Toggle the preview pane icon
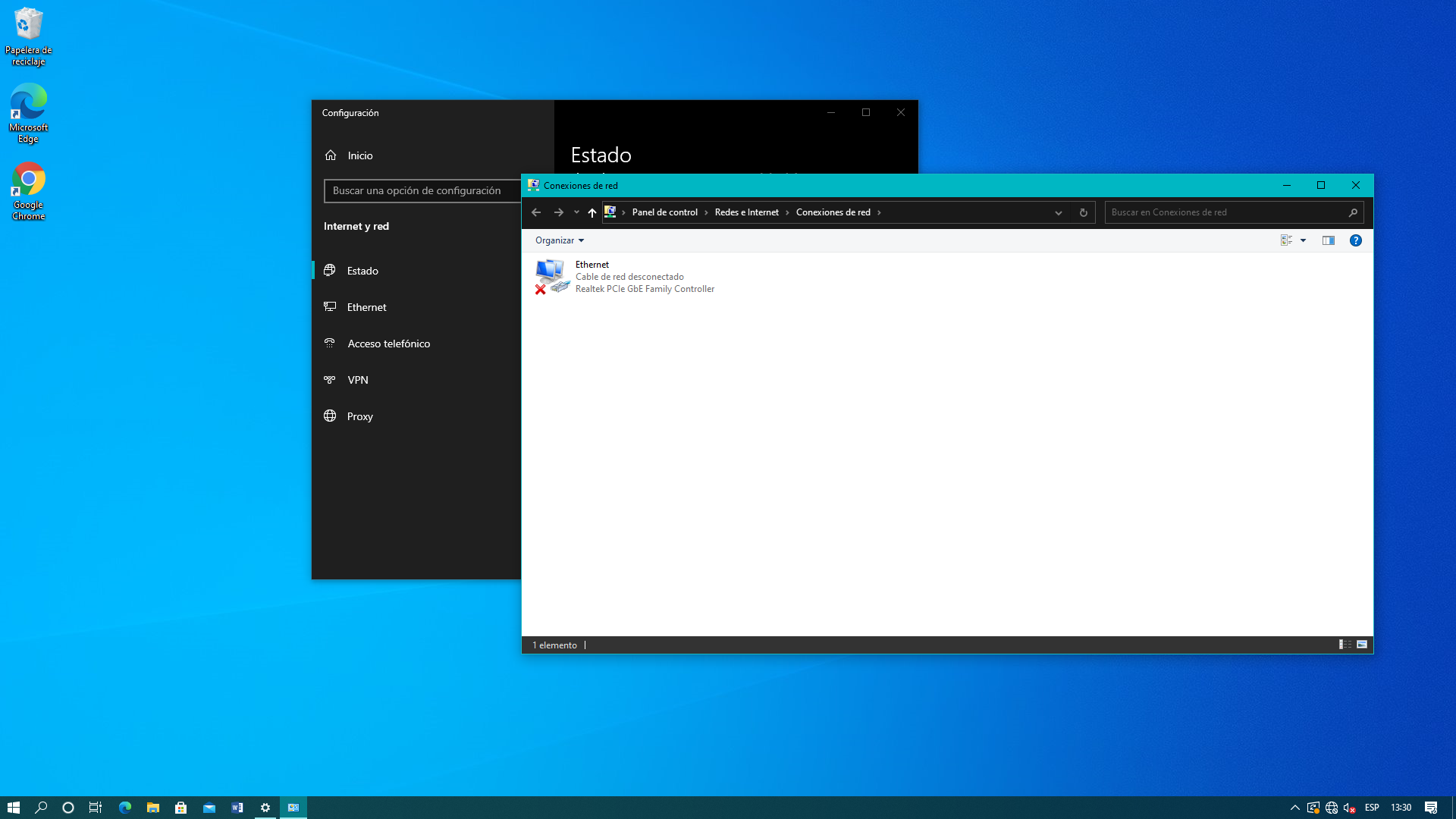 [1328, 240]
